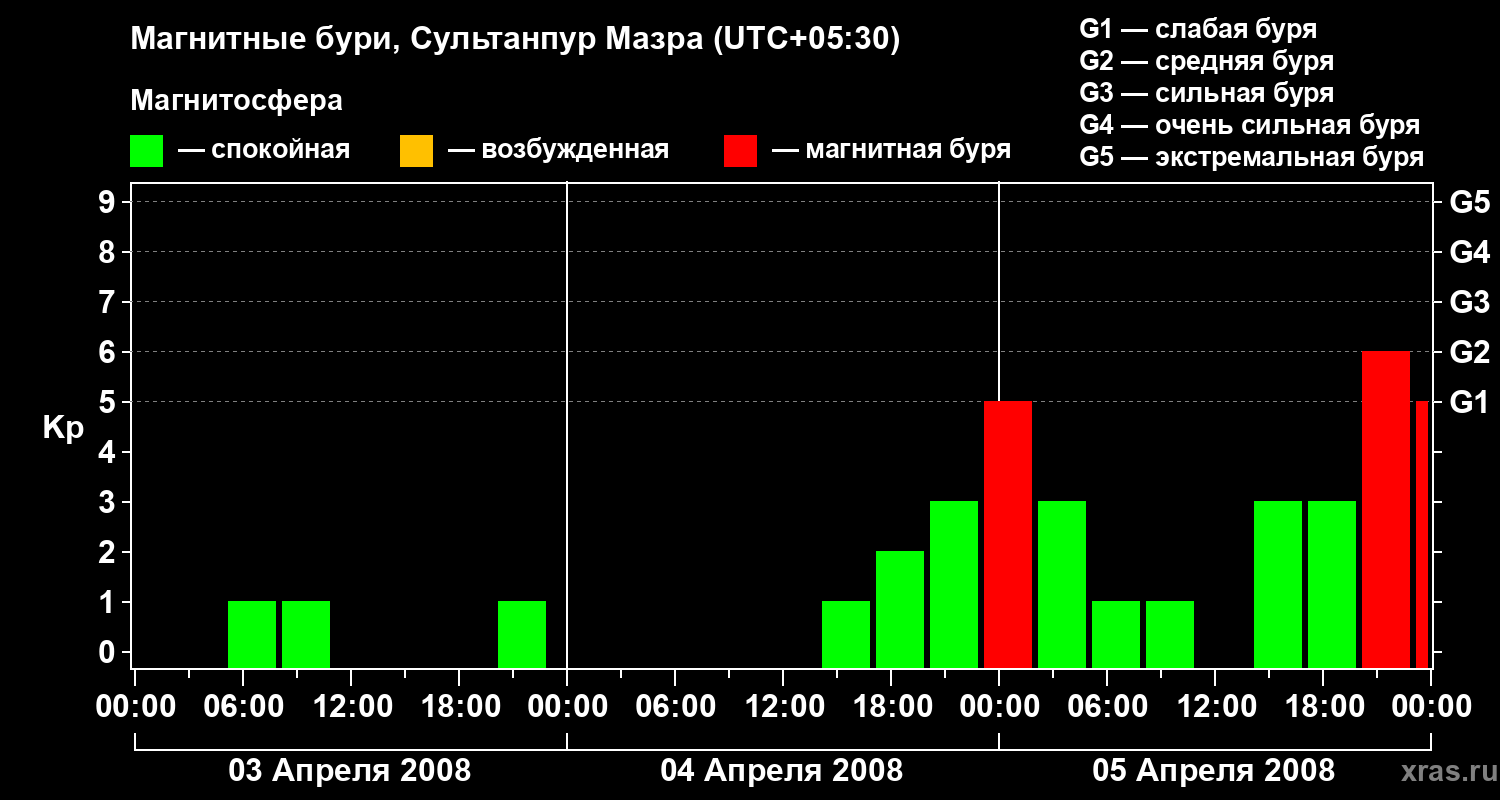The image size is (1500, 800).
Task: Click the right-axis G3 label
Action: (1470, 303)
